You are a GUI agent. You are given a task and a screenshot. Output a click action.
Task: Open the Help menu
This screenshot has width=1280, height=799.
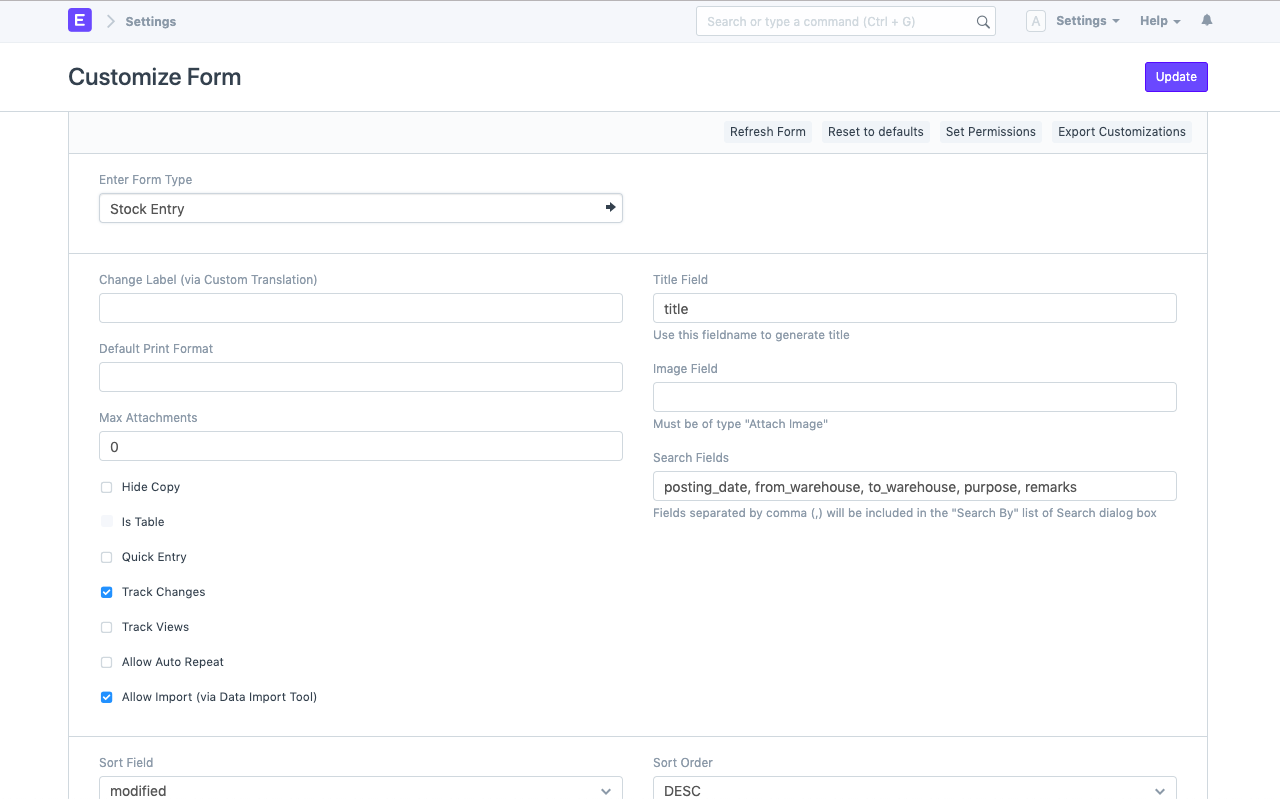(x=1158, y=20)
